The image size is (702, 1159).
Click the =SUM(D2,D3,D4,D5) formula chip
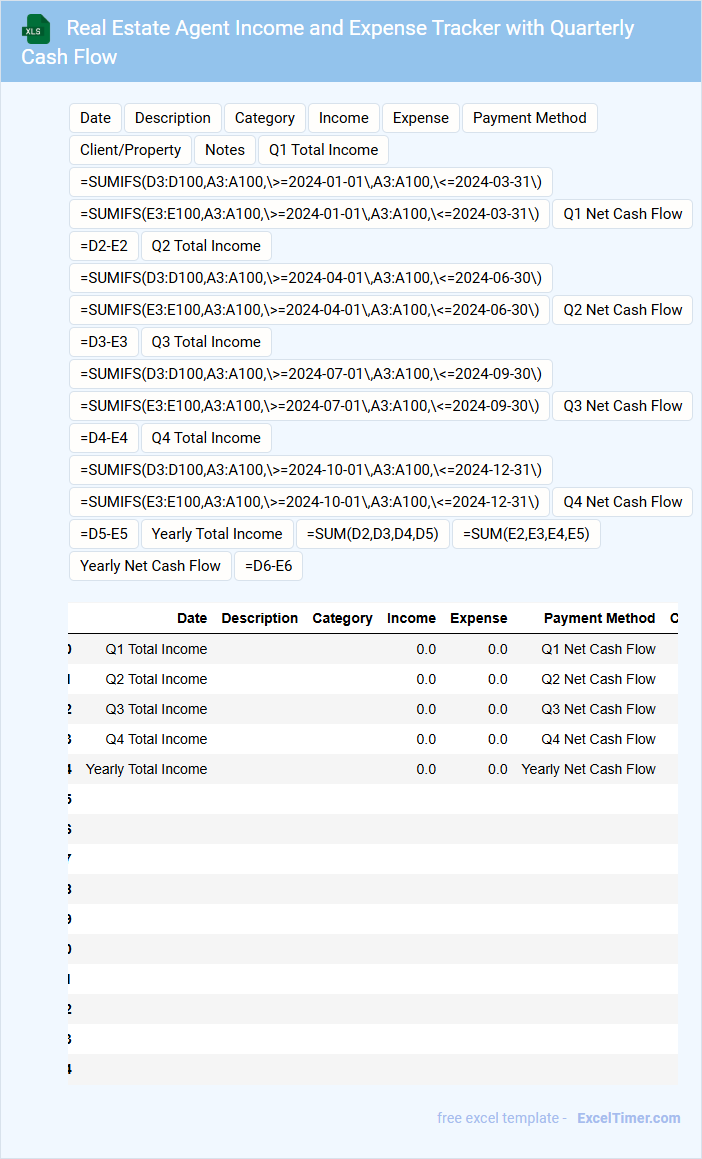372,534
